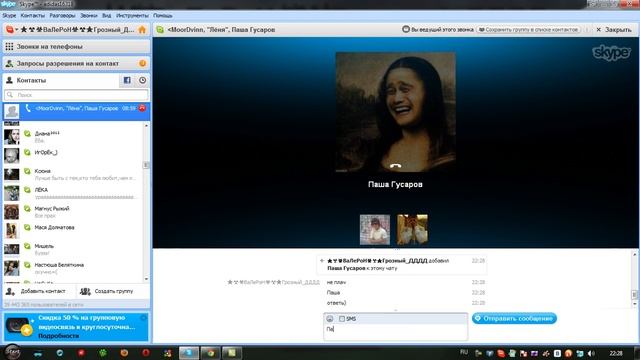Open Запросы разрешения на контакт

coord(76,64)
